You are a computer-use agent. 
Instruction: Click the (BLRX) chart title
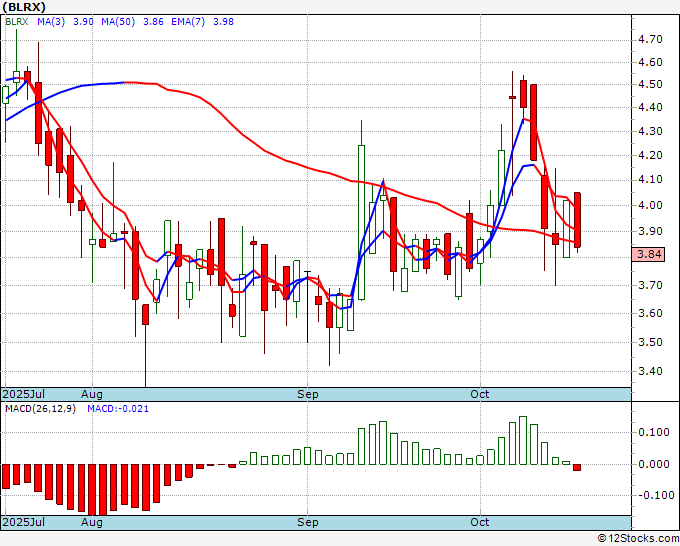point(24,7)
